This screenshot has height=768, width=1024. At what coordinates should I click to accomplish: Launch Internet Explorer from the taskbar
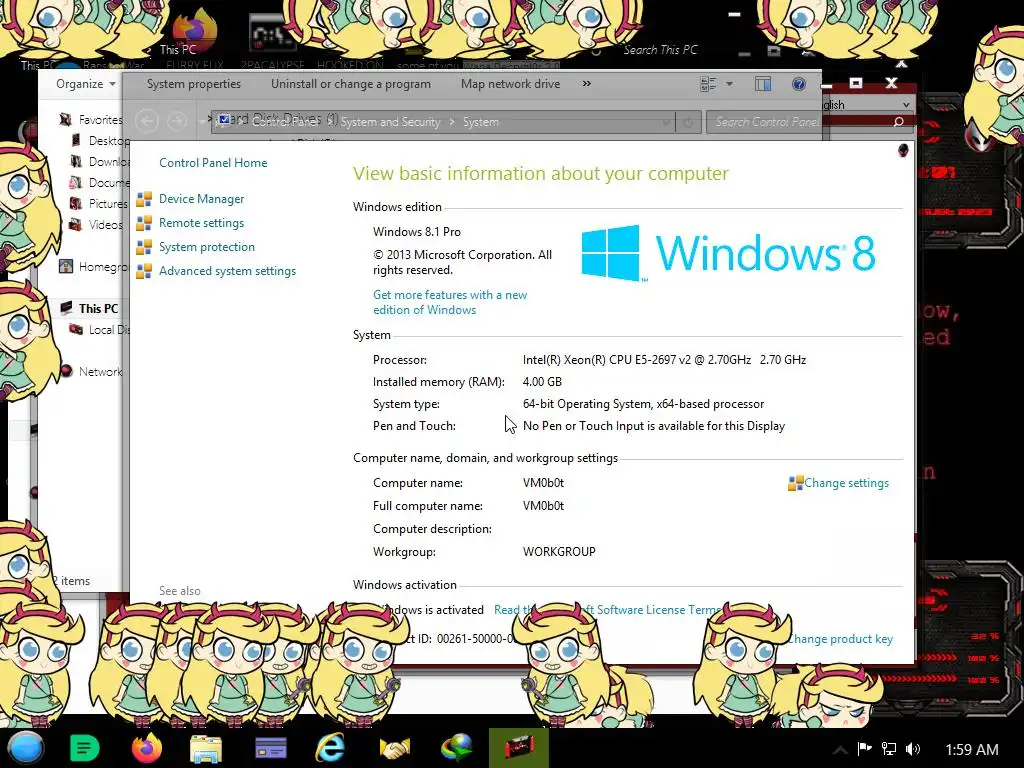(330, 748)
